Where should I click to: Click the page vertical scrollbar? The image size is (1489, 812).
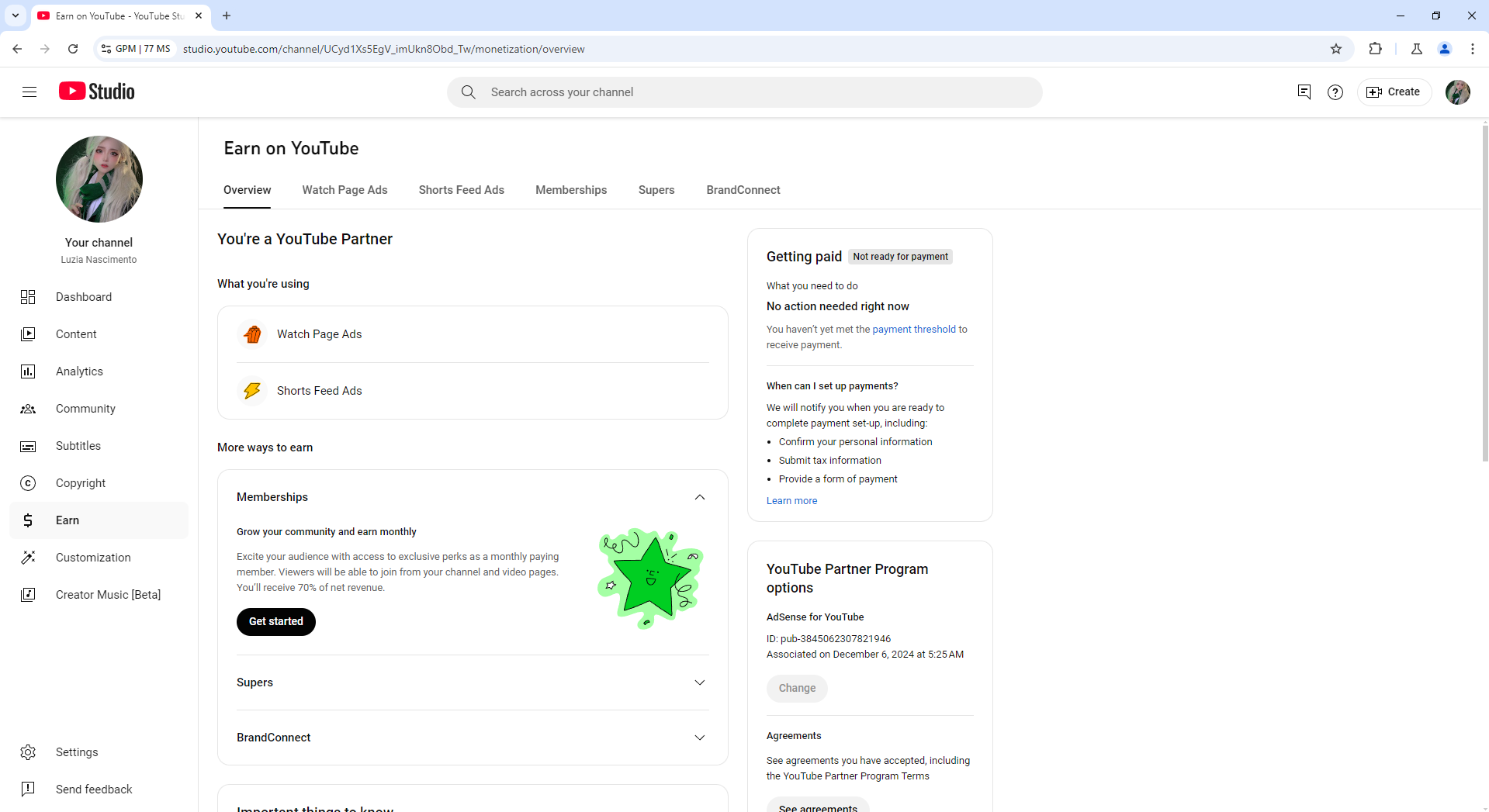(x=1485, y=293)
